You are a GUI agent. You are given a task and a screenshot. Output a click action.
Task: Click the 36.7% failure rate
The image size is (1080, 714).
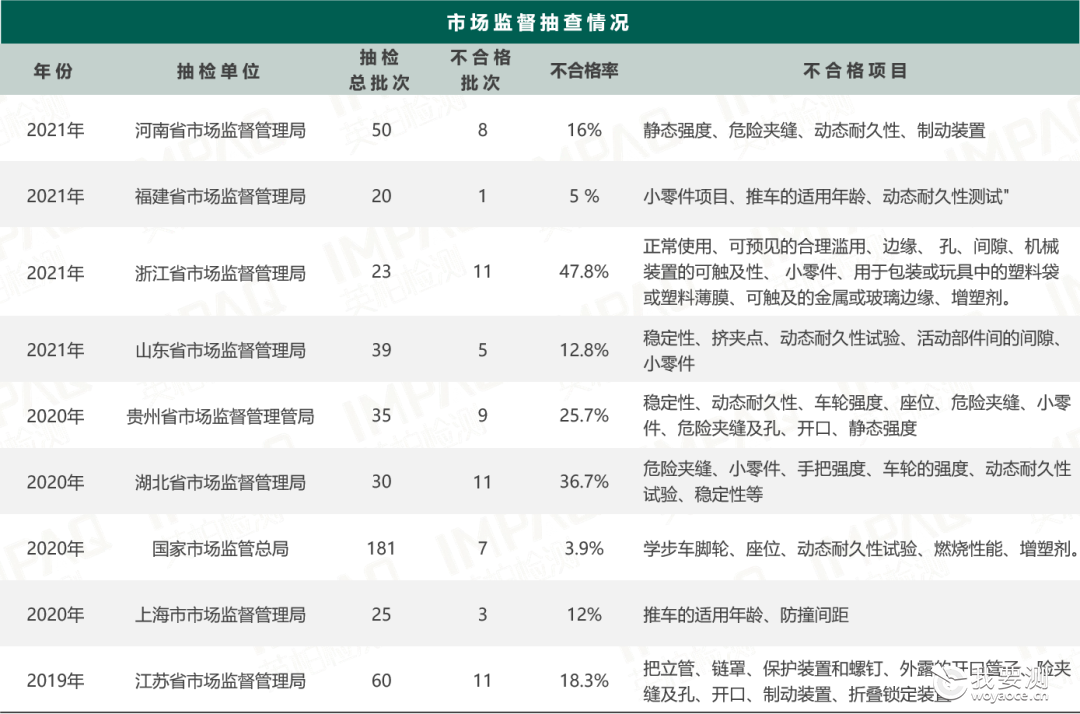click(x=584, y=481)
